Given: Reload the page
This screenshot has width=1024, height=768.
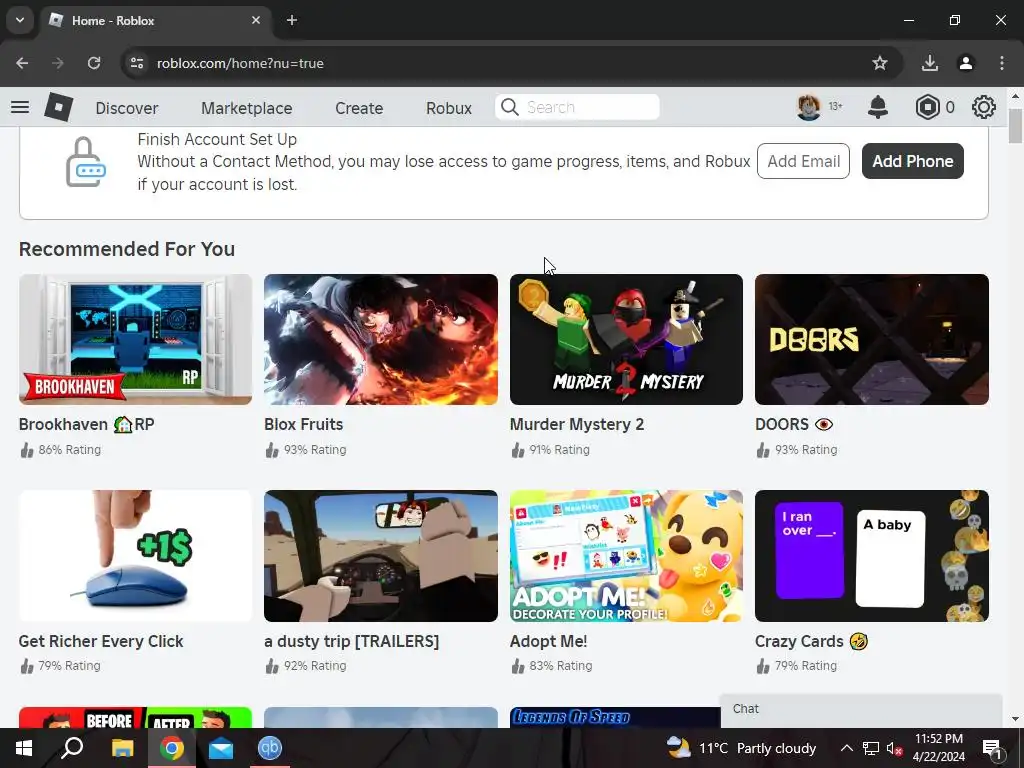Looking at the screenshot, I should coord(94,63).
